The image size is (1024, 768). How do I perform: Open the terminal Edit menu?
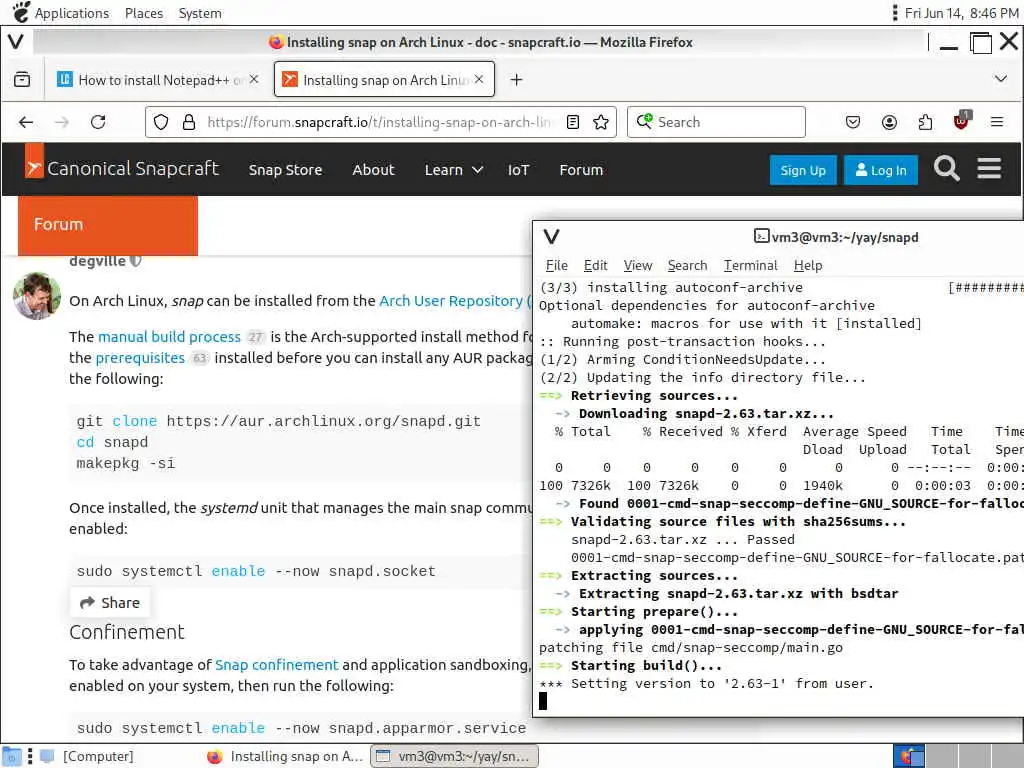596,265
